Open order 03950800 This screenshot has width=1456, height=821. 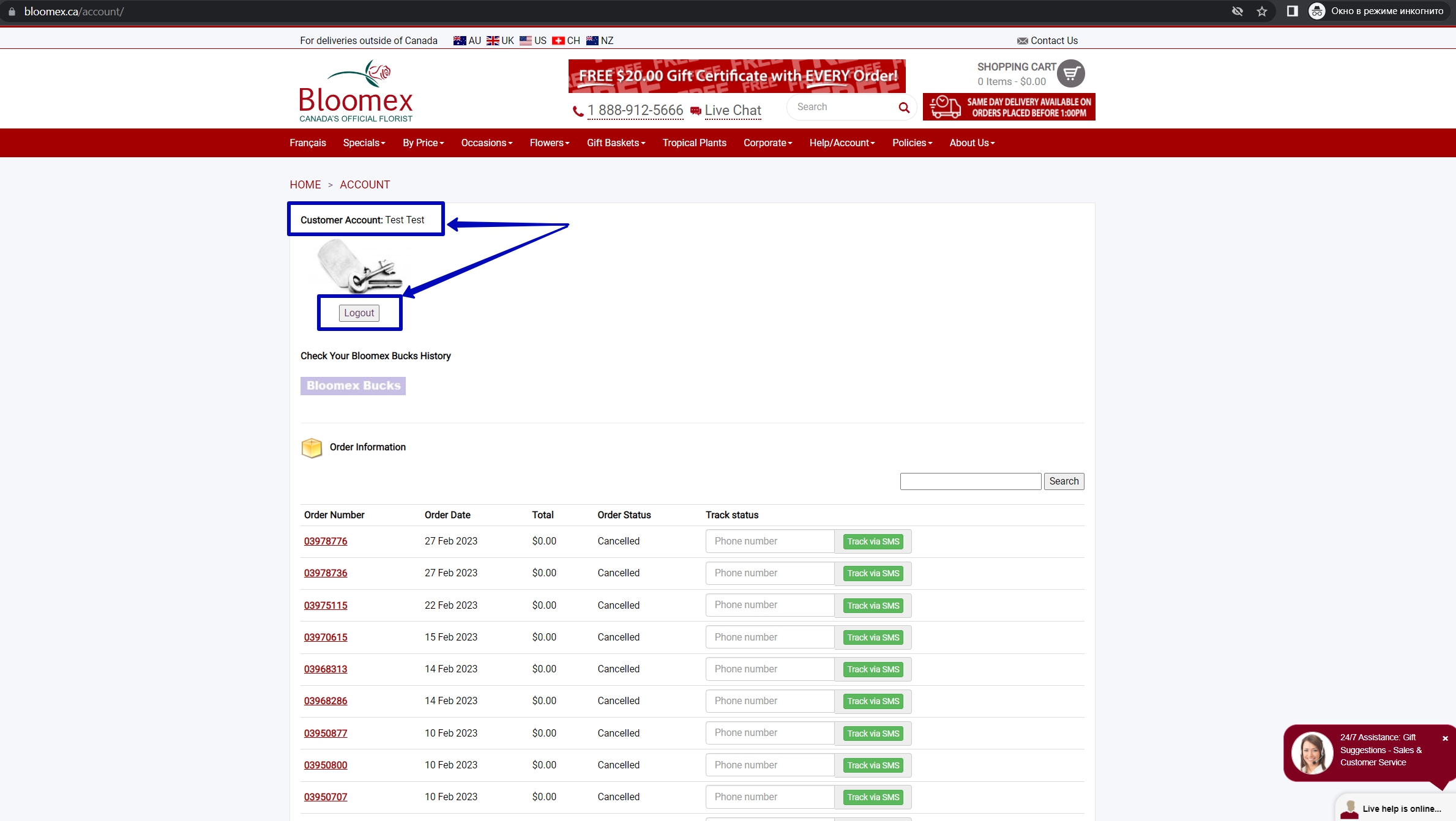pyautogui.click(x=326, y=765)
